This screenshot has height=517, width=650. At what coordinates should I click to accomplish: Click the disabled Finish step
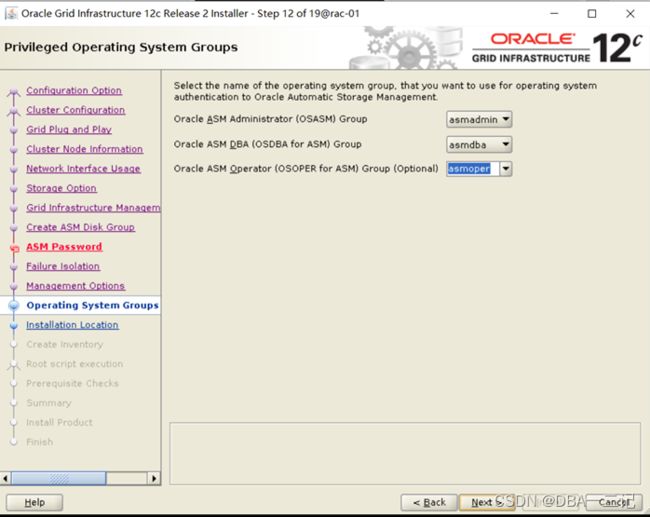coord(39,442)
